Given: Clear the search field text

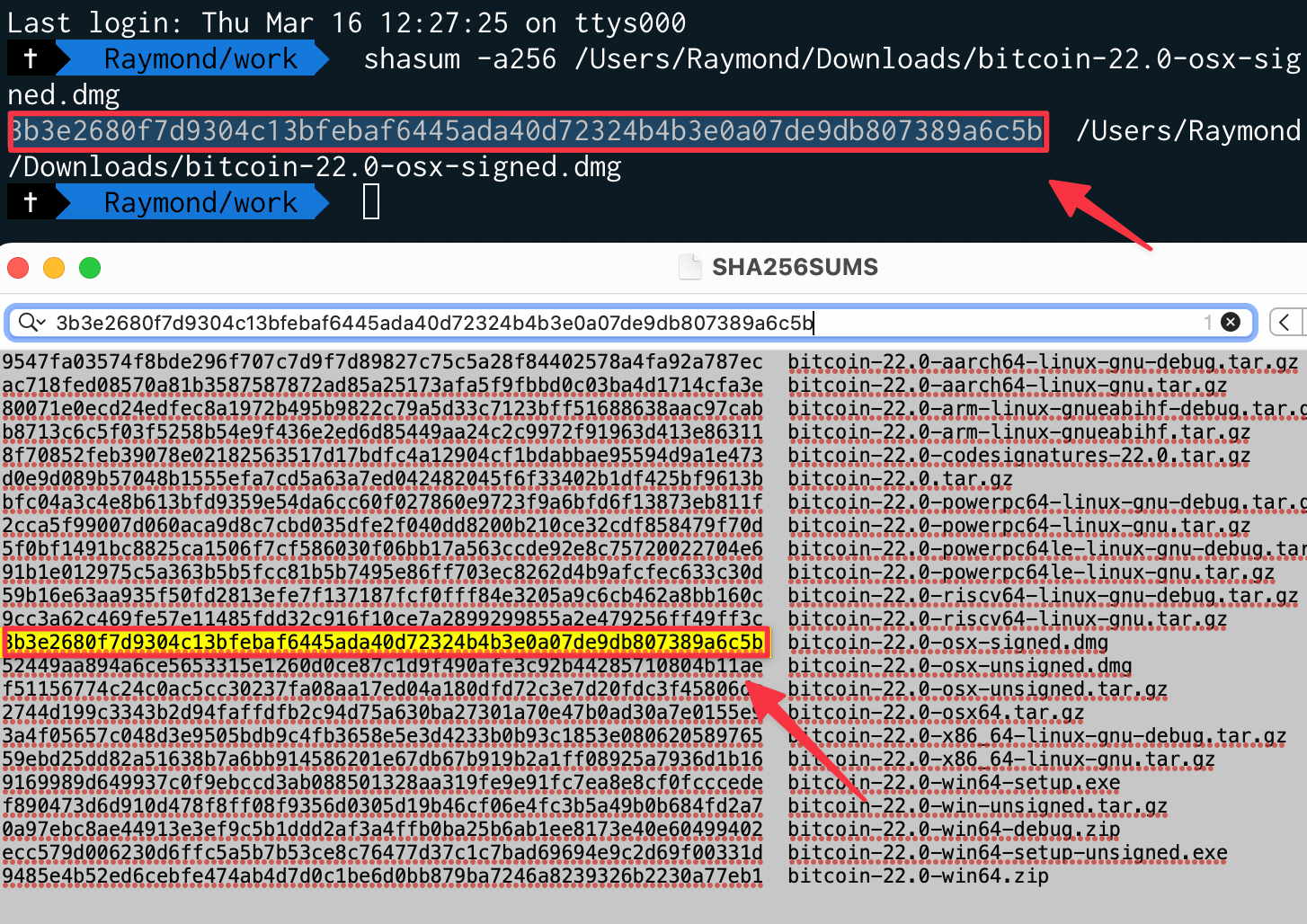Looking at the screenshot, I should [x=1231, y=322].
